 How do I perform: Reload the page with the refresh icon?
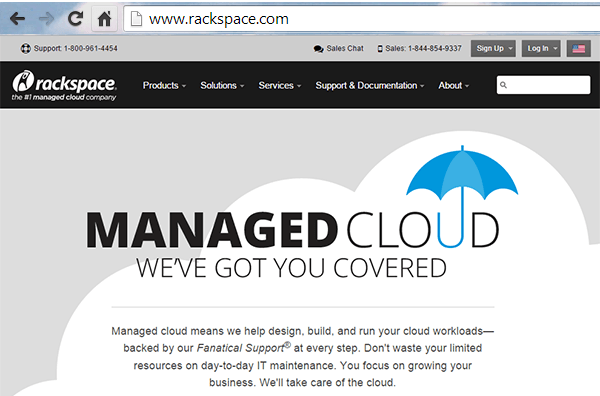coord(75,18)
